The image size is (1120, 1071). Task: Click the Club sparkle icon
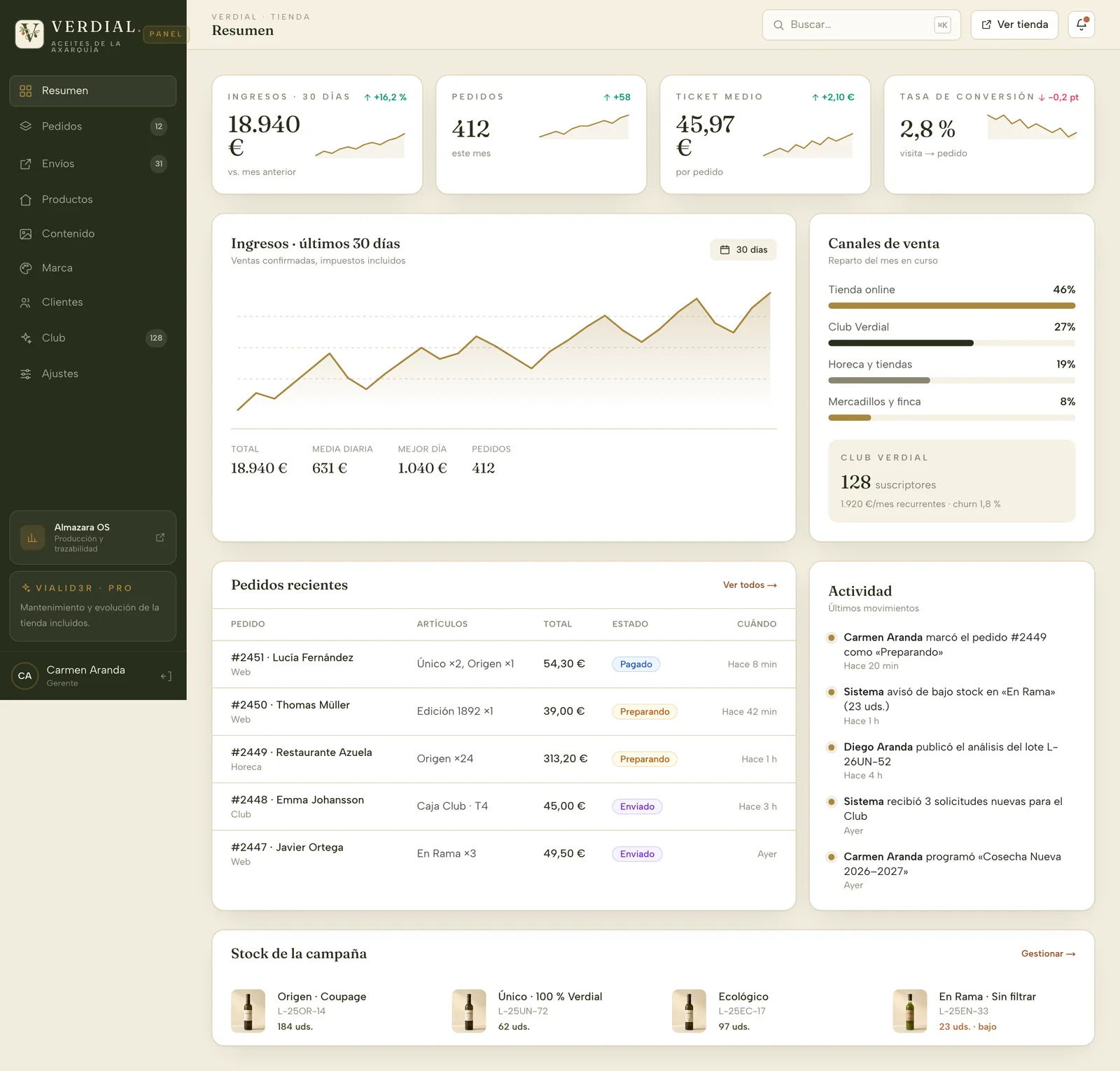coord(26,338)
